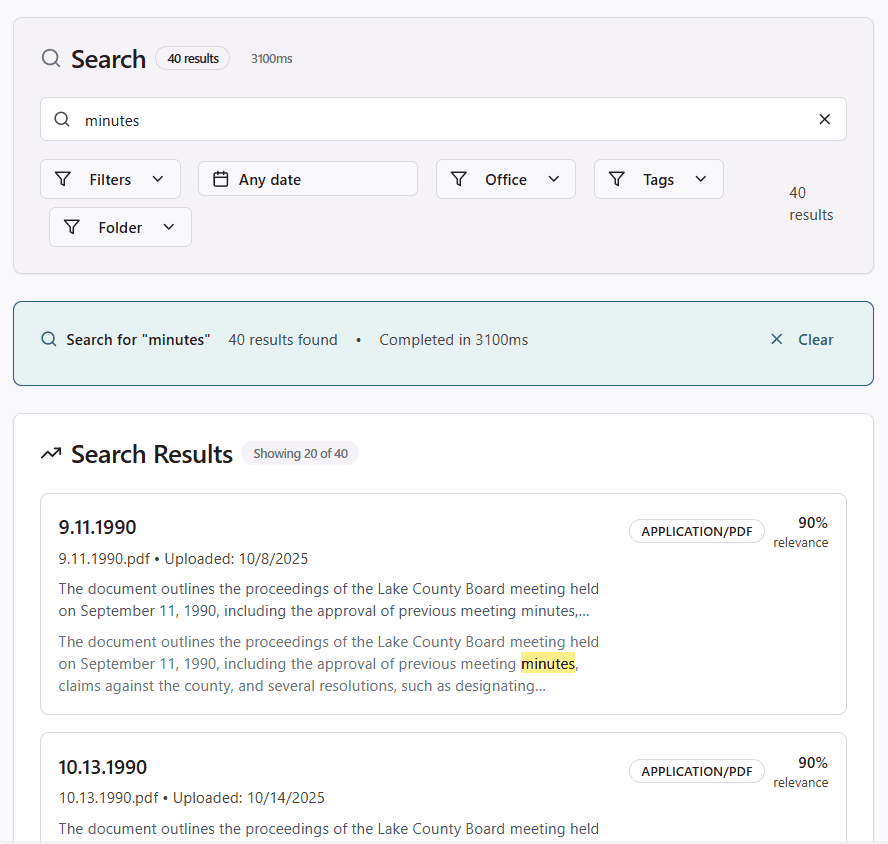Click Completed in 3100ms text
Image resolution: width=888 pixels, height=844 pixels.
[x=454, y=339]
